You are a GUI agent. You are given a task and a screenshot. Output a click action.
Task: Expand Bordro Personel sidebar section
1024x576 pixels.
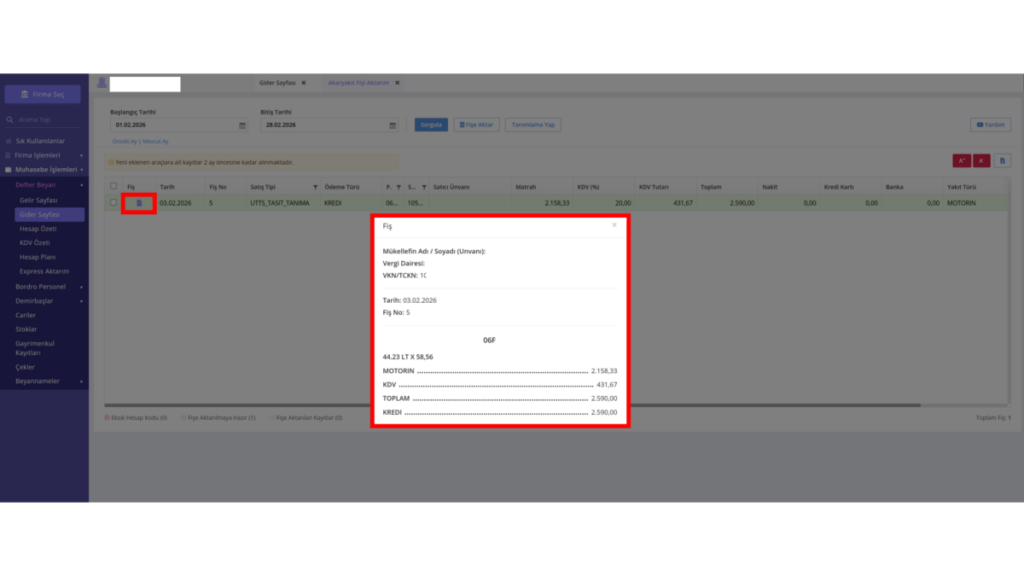pyautogui.click(x=46, y=287)
